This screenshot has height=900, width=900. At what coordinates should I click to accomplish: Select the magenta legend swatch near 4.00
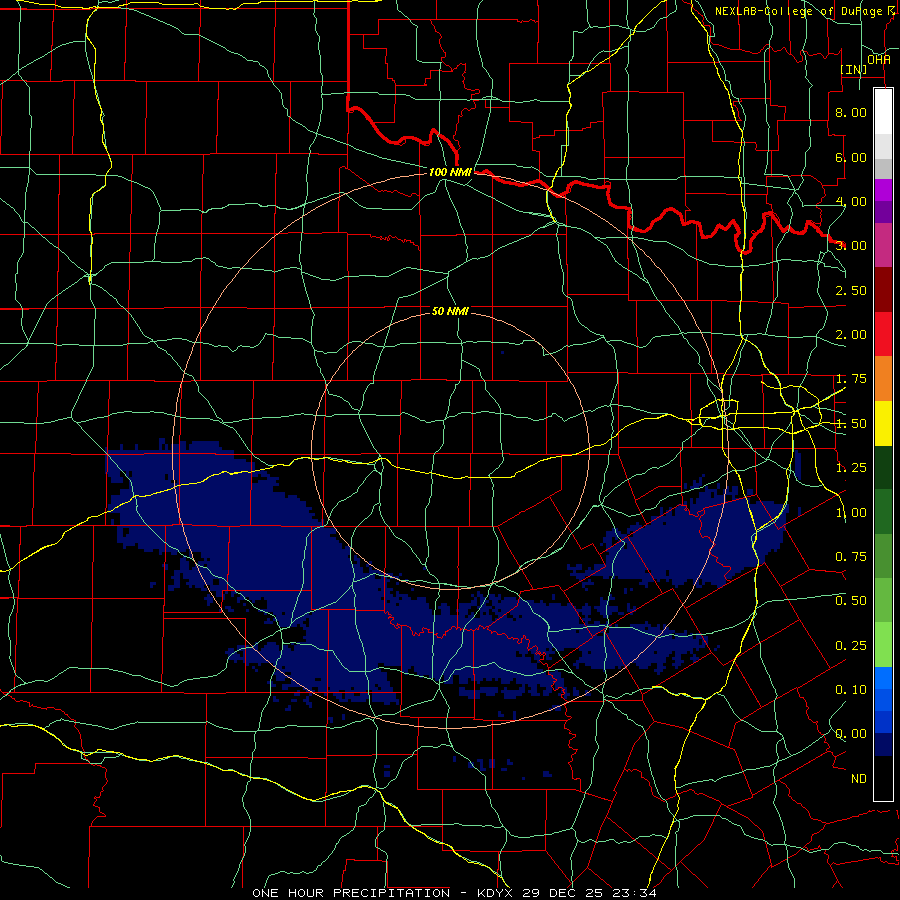tap(883, 190)
